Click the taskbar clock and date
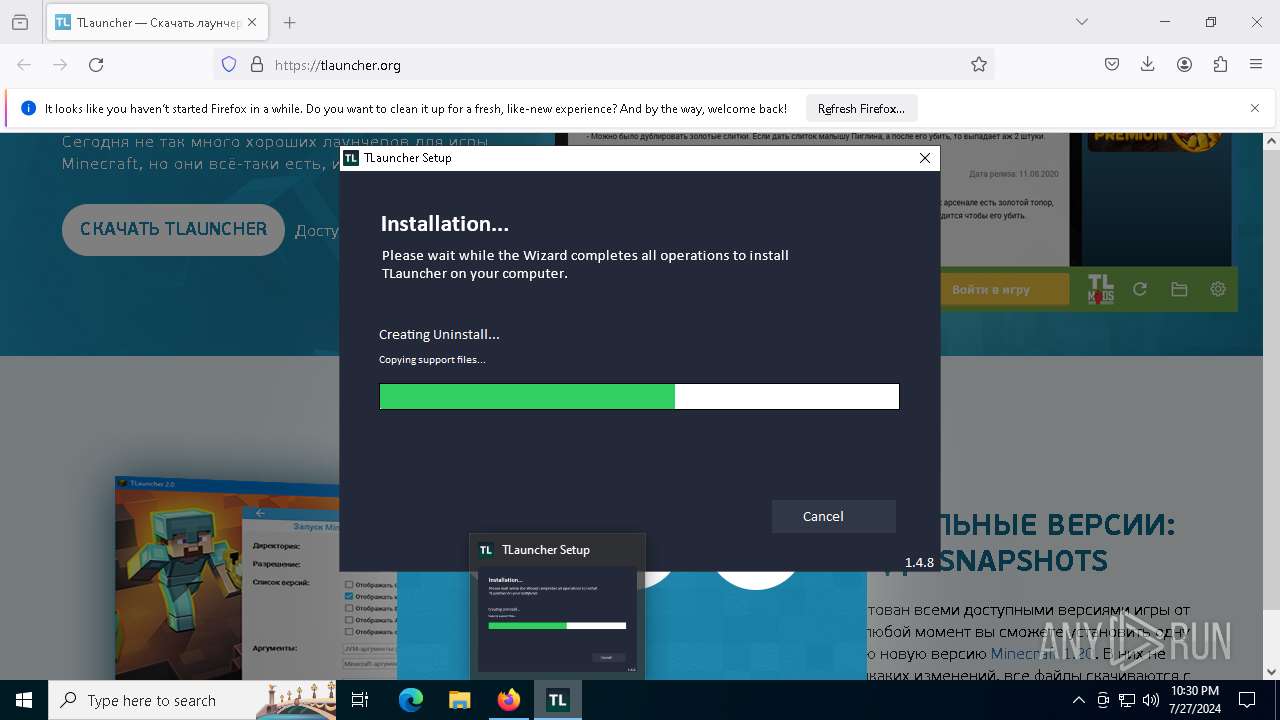Image resolution: width=1280 pixels, height=720 pixels. tap(1195, 700)
